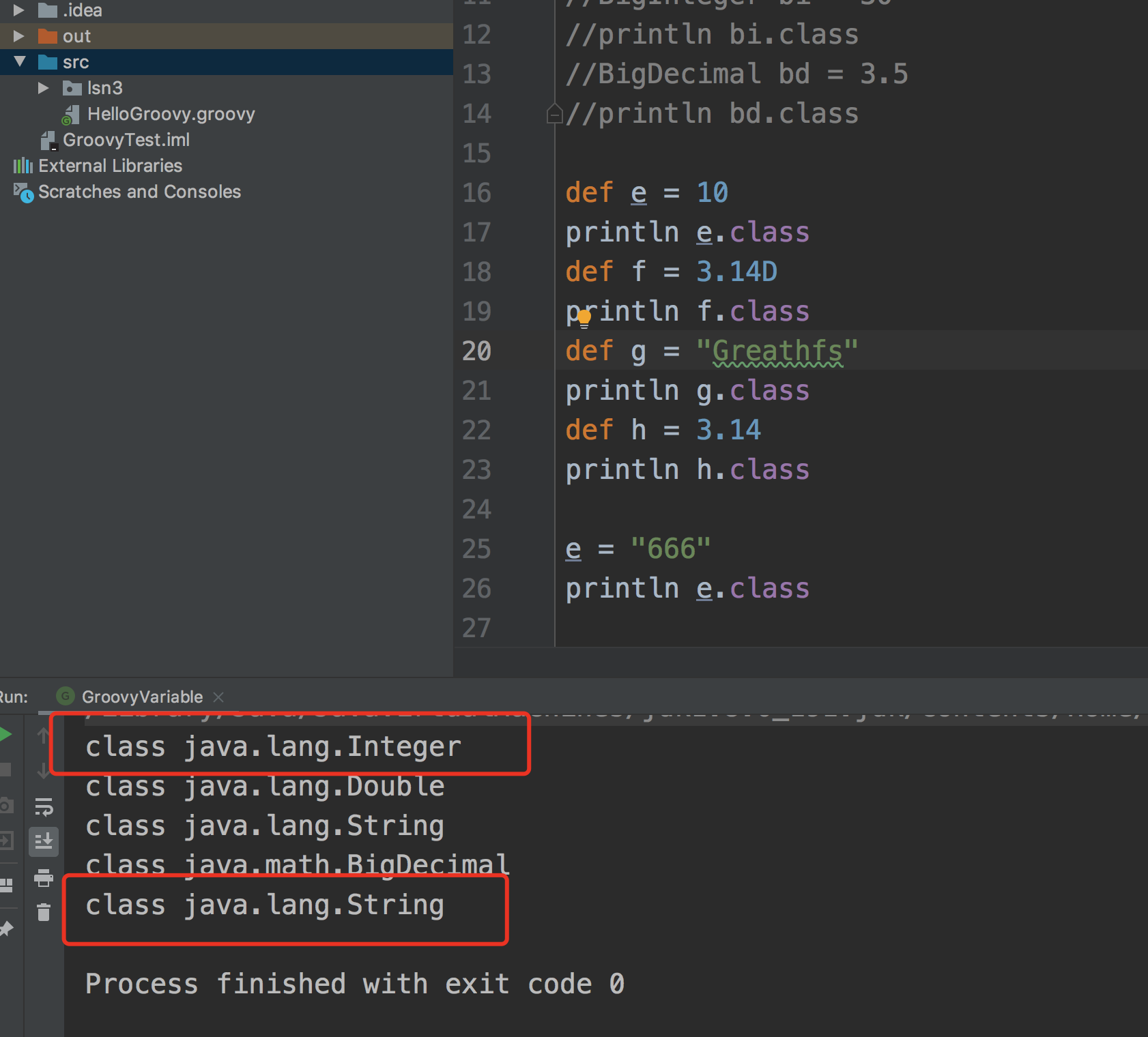Image resolution: width=1148 pixels, height=1037 pixels.
Task: Click the lightbulb quick-fix icon on line 19
Action: pyautogui.click(x=584, y=319)
